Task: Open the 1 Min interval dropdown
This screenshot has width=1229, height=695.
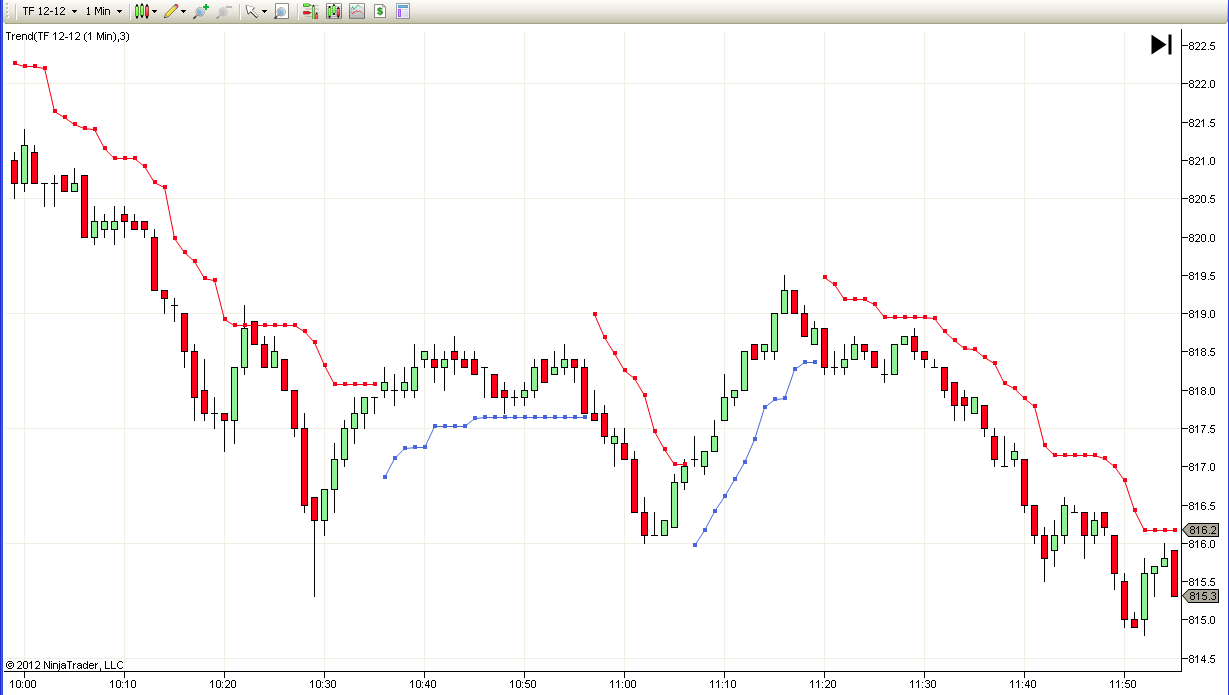Action: (103, 12)
